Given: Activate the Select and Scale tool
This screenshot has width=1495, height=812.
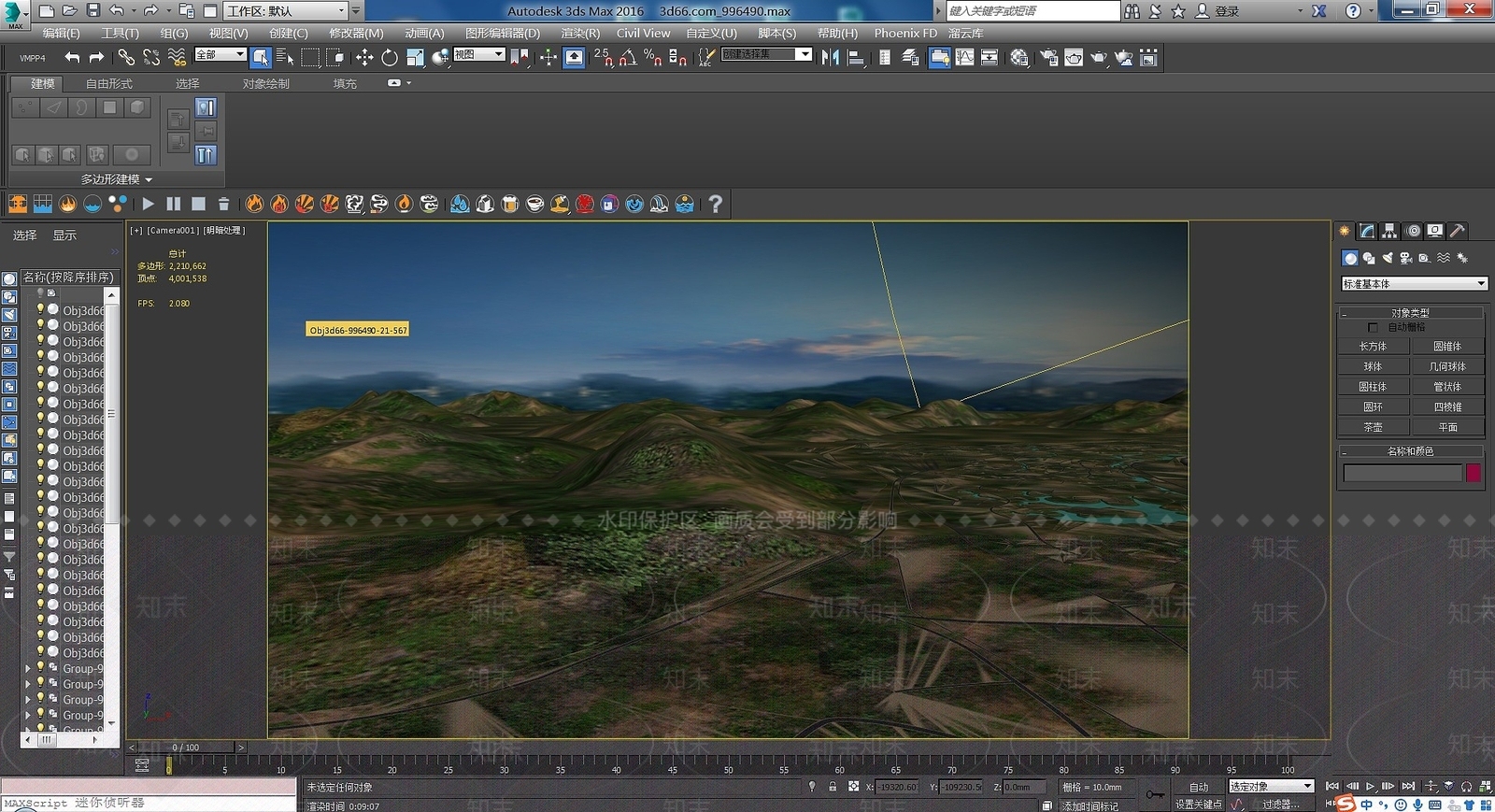Looking at the screenshot, I should tap(415, 58).
